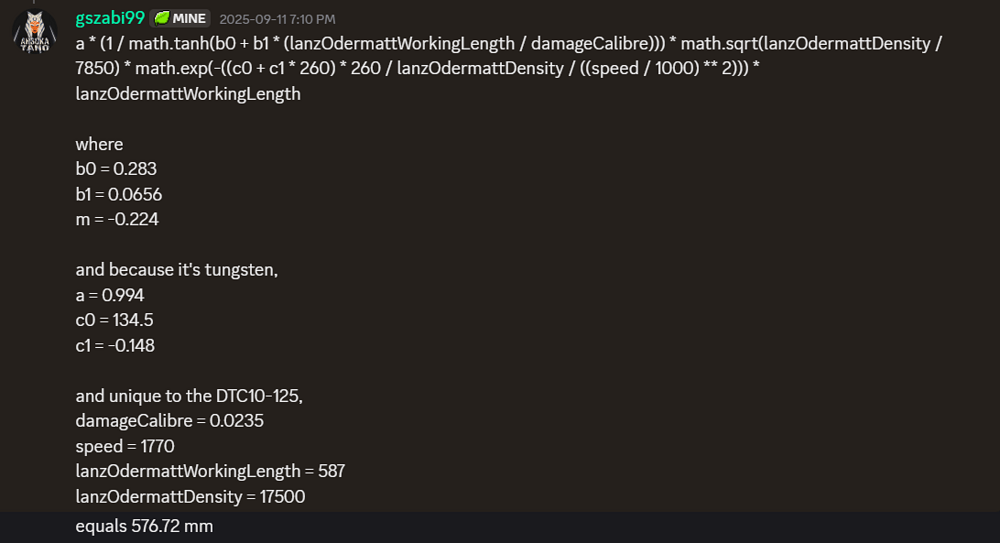Click the "lanzOdermattWorkingLength = 587" line
The image size is (1000, 543).
point(210,471)
